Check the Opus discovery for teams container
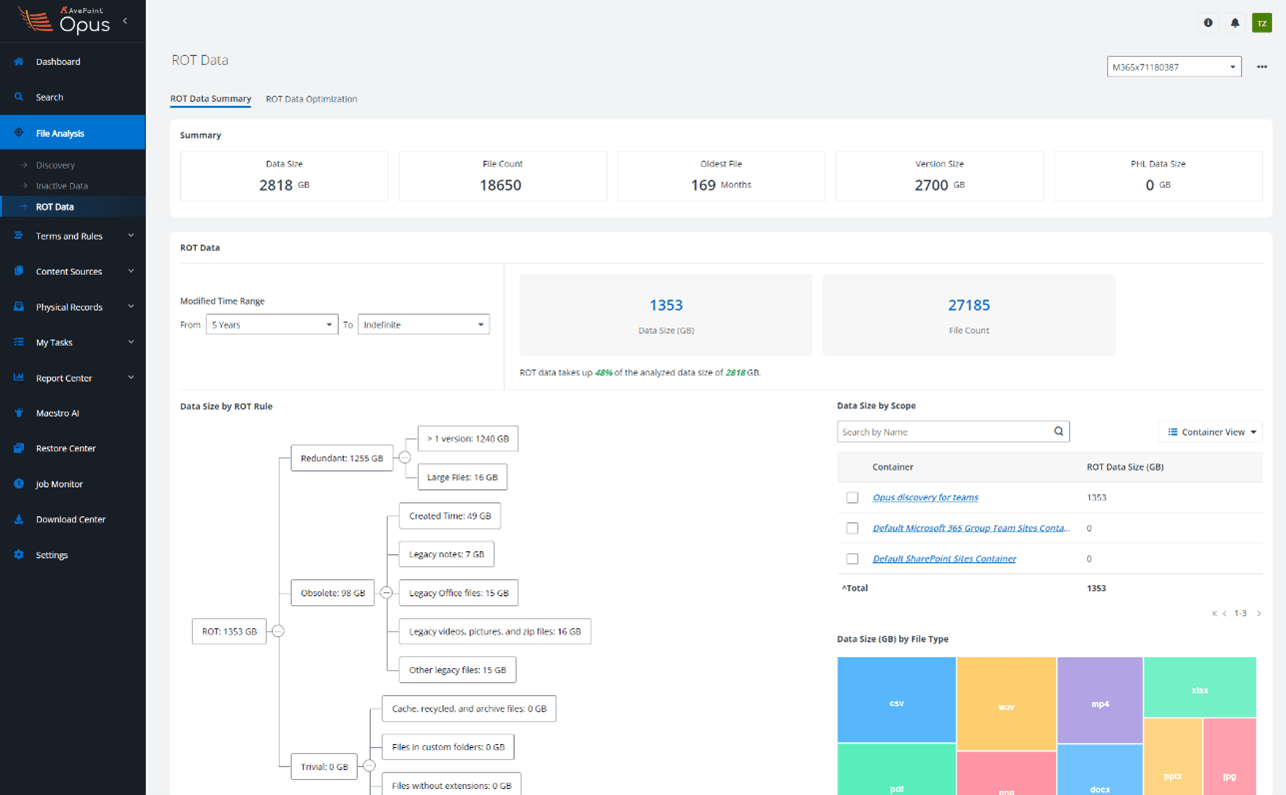 [852, 497]
